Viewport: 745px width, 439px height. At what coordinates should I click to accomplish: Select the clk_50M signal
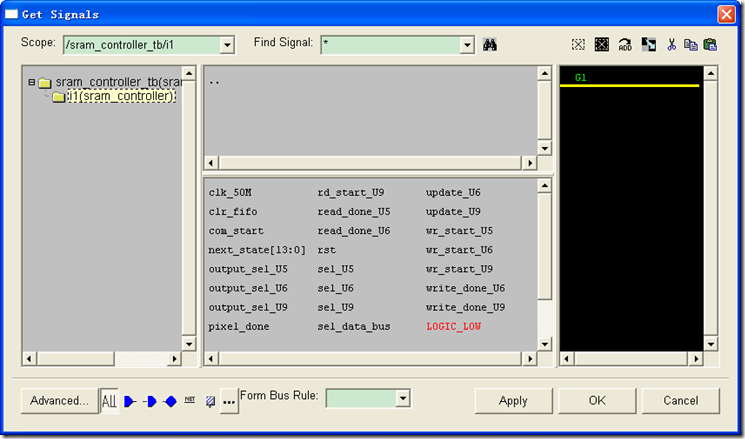tap(230, 192)
